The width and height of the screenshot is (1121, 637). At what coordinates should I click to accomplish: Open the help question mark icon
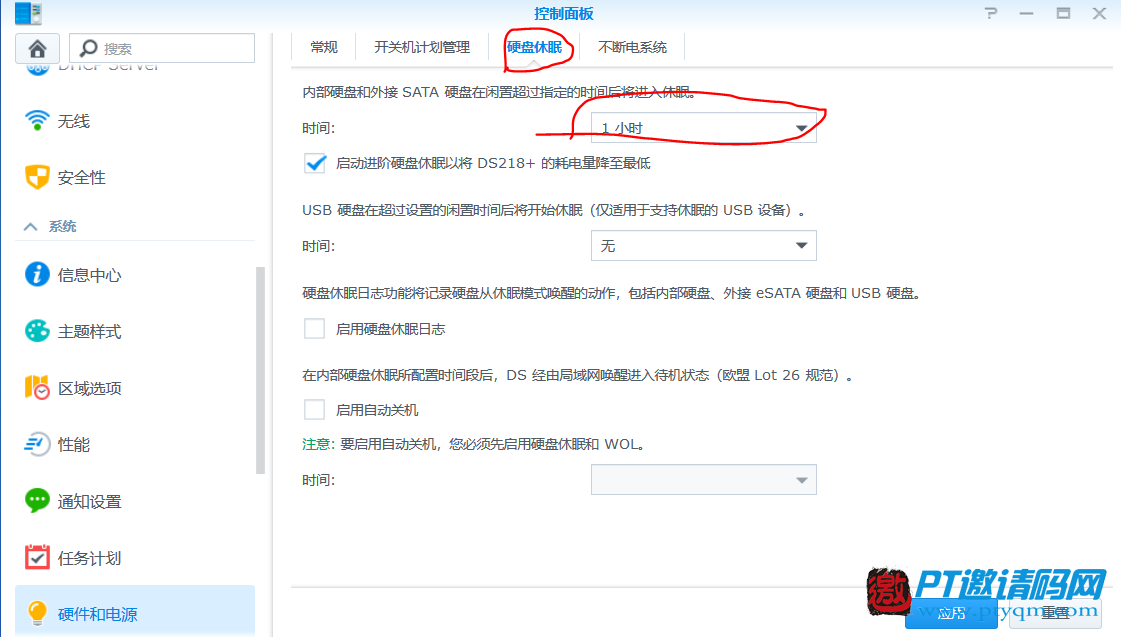point(990,13)
